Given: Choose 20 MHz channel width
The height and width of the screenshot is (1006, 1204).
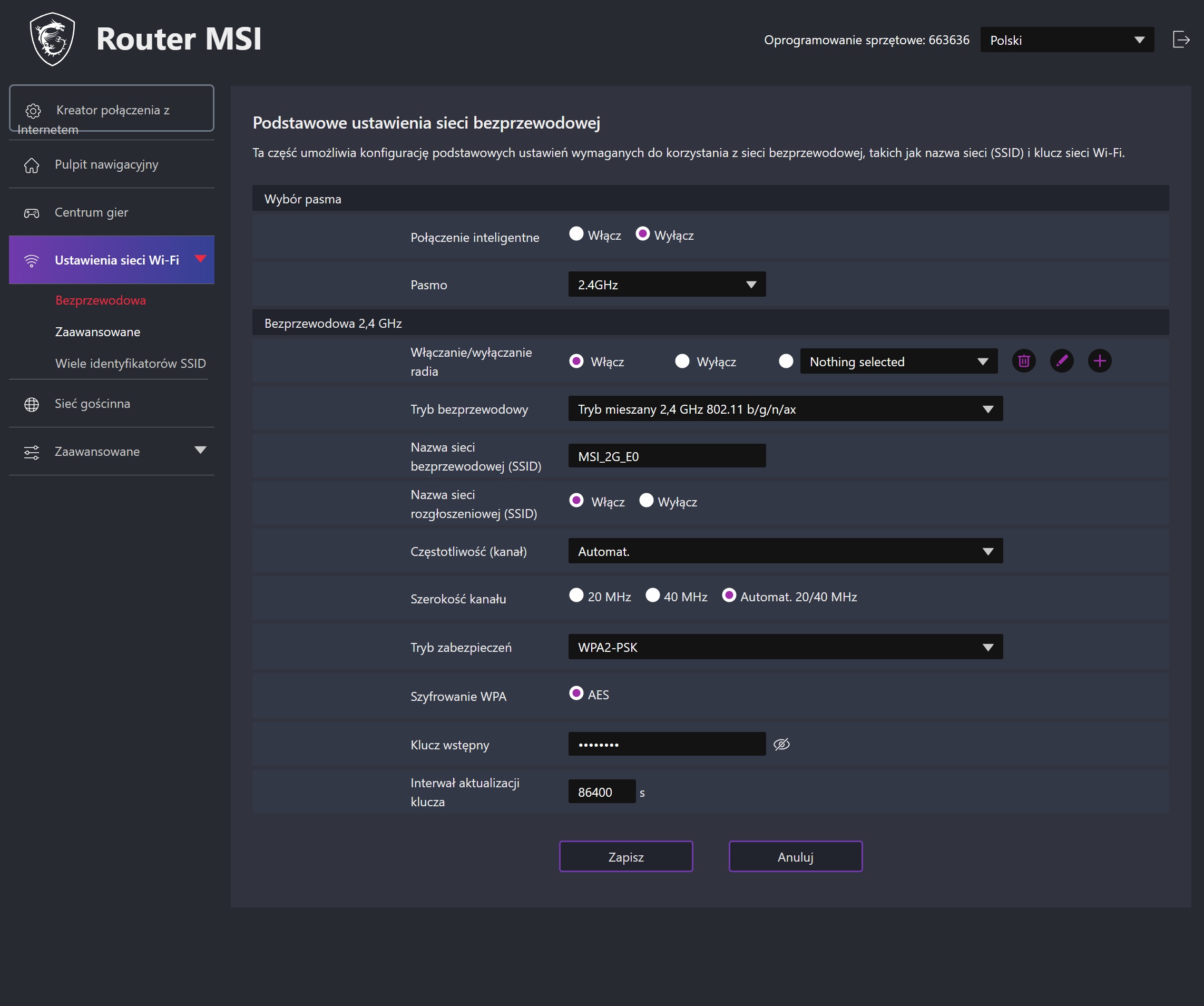Looking at the screenshot, I should [576, 595].
